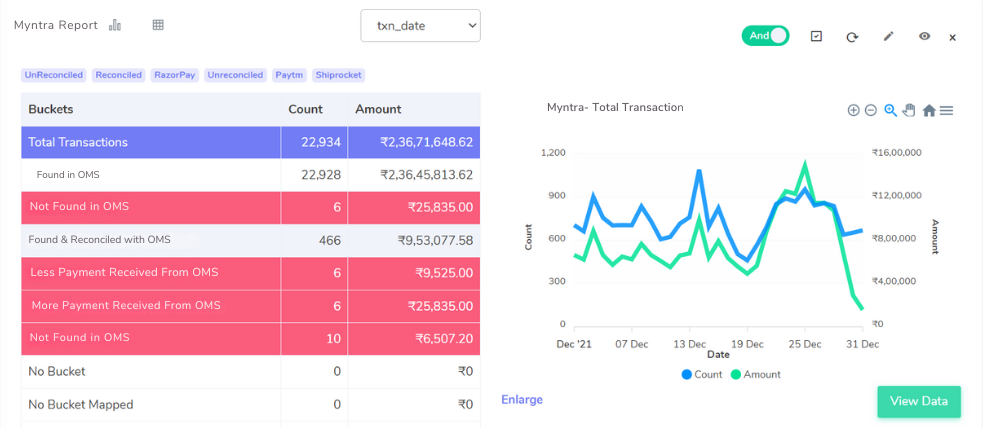The image size is (983, 428).
Task: Close the Myntra Report panel
Action: pyautogui.click(x=952, y=38)
